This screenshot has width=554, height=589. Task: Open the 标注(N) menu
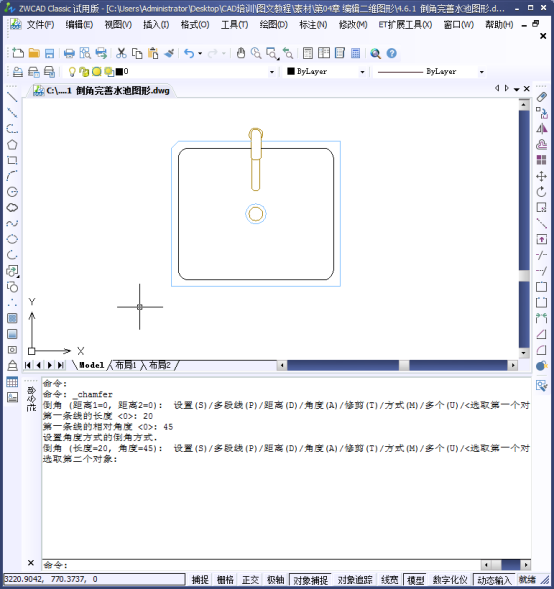pos(313,25)
